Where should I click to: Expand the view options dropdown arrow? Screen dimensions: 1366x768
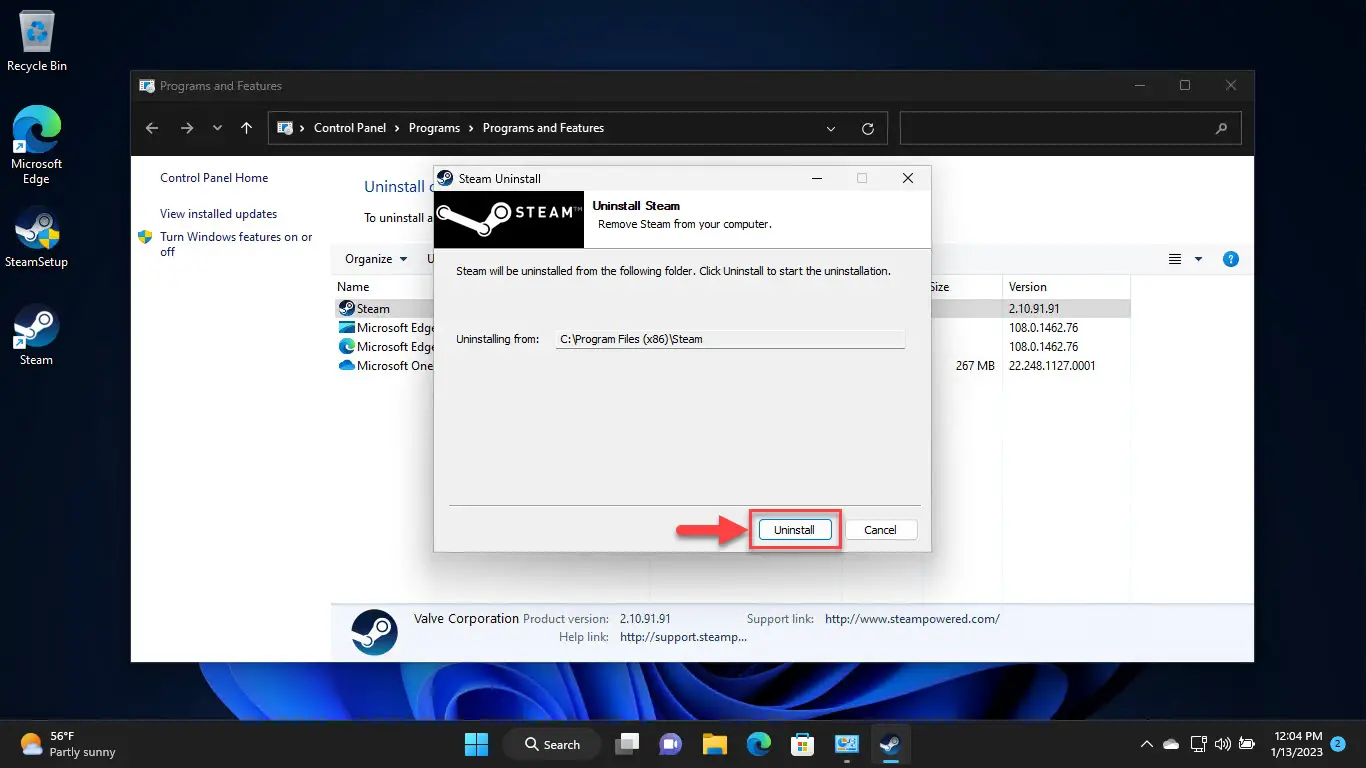click(x=1199, y=259)
